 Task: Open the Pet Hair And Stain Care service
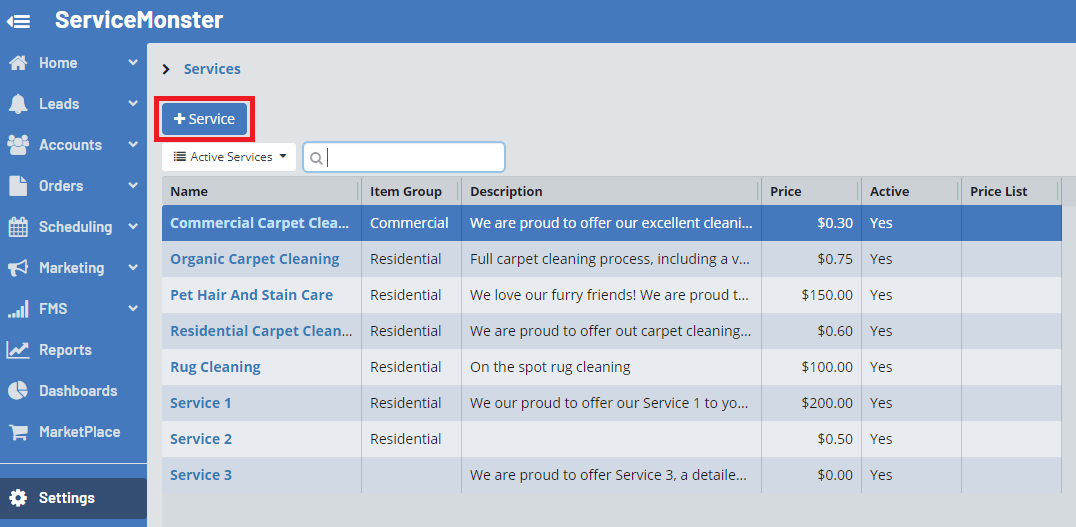click(251, 295)
